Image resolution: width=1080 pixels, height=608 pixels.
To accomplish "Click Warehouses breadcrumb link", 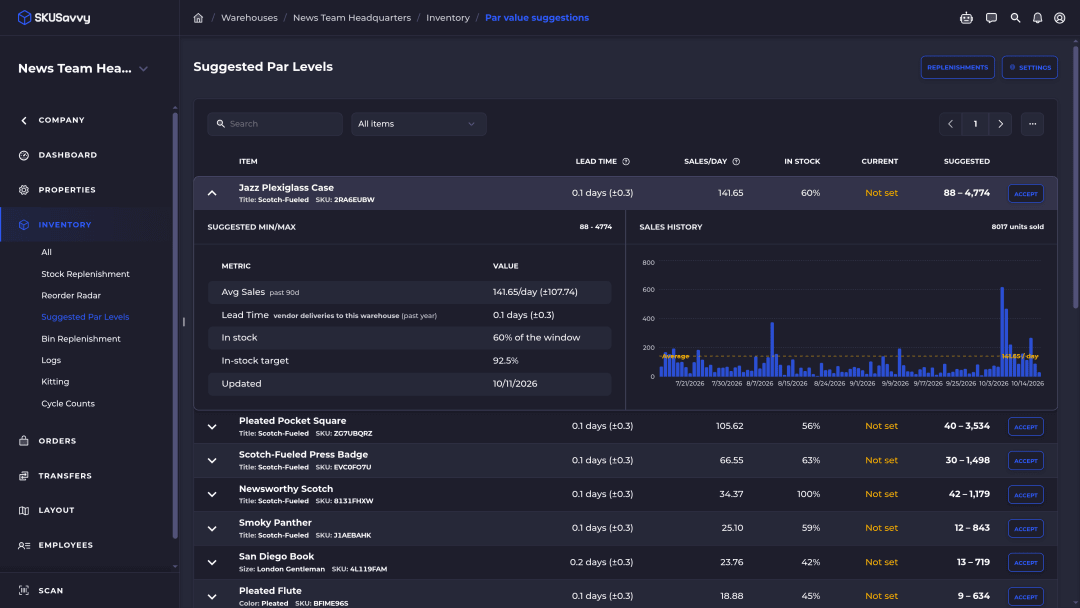I will click(249, 18).
